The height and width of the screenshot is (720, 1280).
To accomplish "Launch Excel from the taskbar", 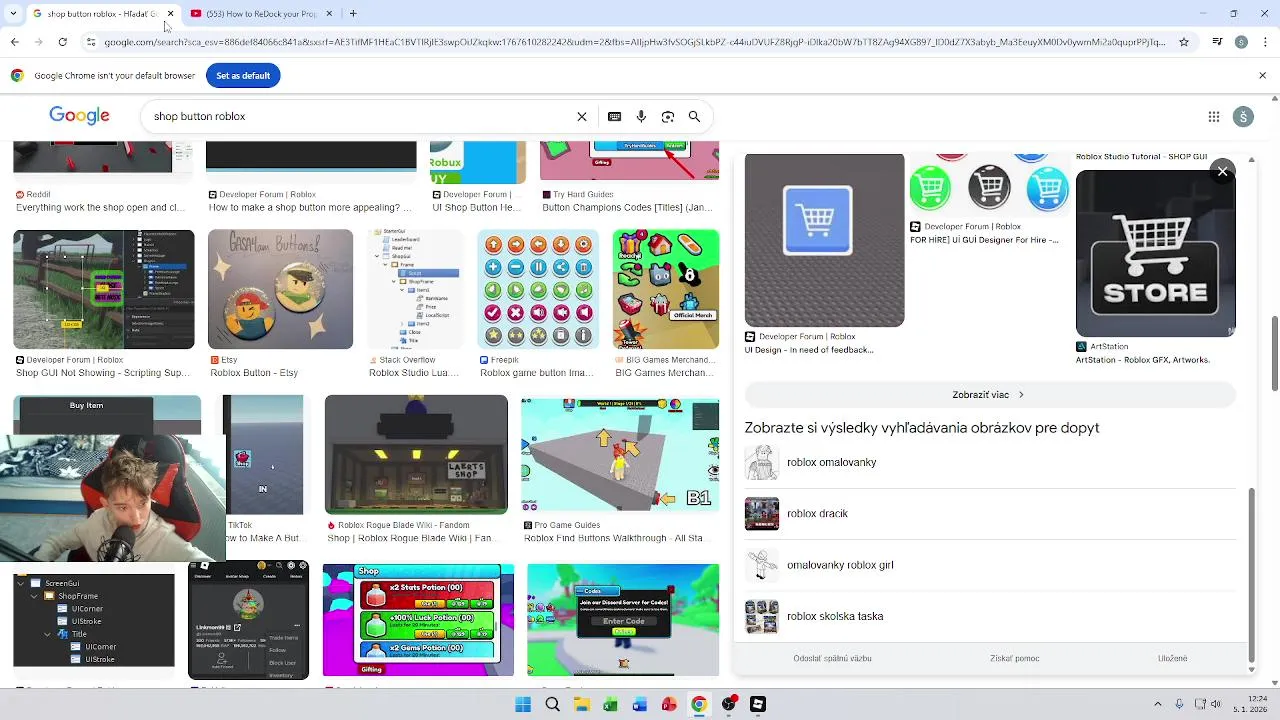I will 610,705.
